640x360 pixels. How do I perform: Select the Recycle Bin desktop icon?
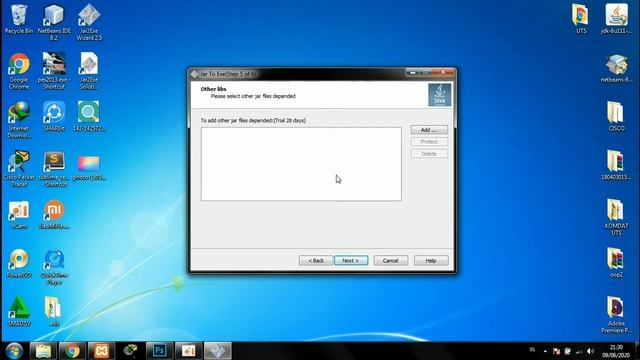19,19
